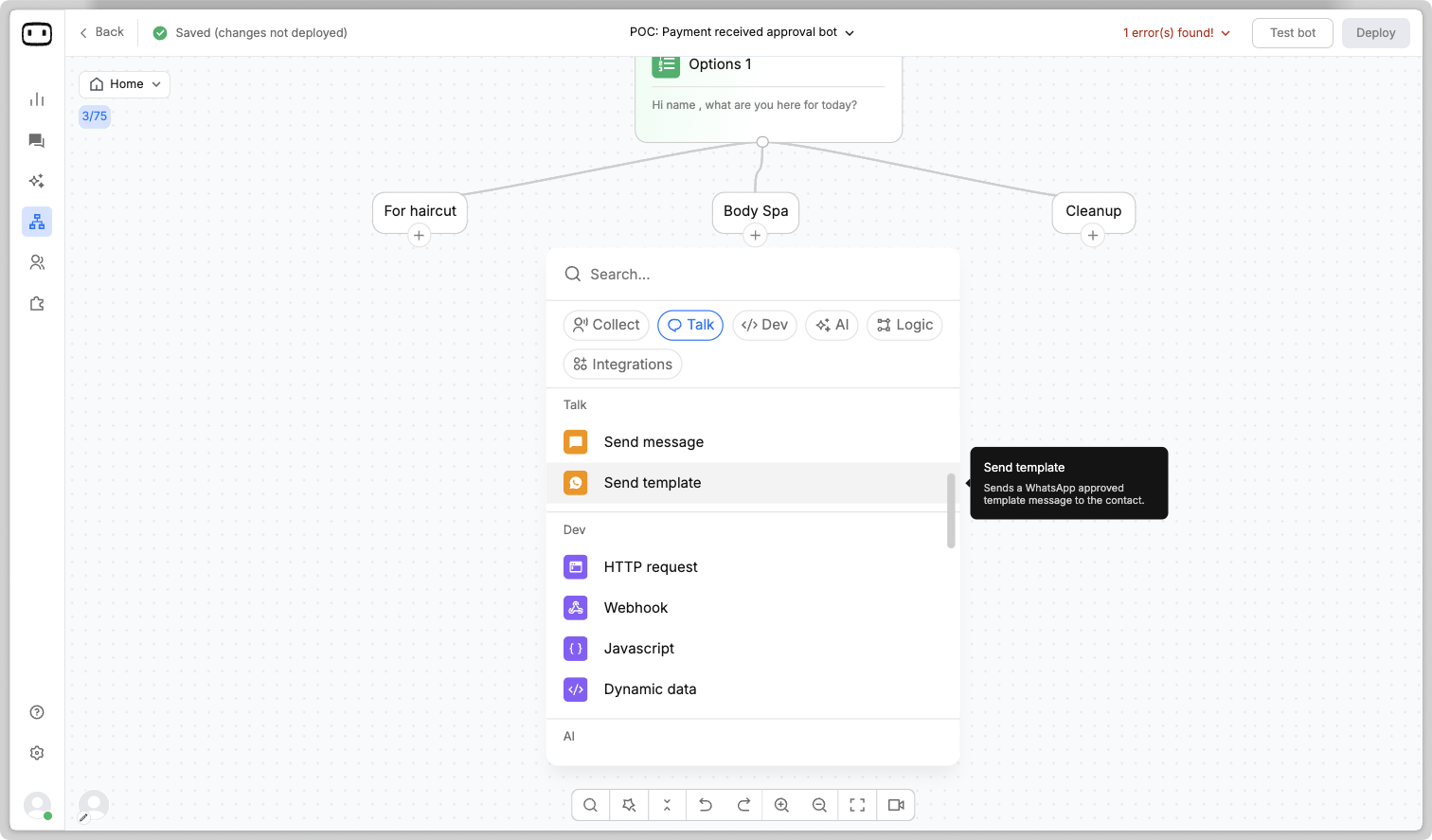The width and height of the screenshot is (1432, 840).
Task: Click the Send template WhatsApp icon
Action: 576,483
